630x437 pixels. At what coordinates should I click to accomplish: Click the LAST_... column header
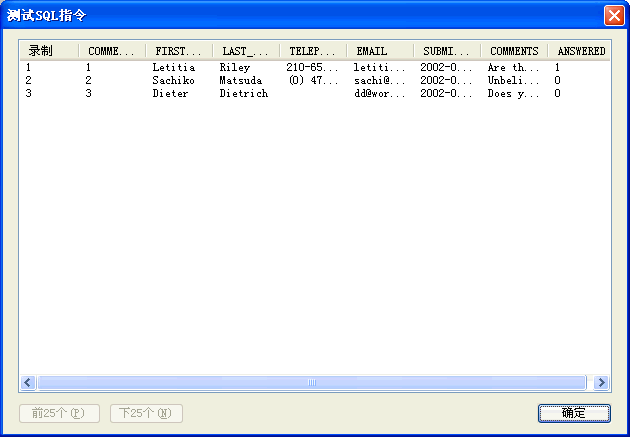coord(245,51)
